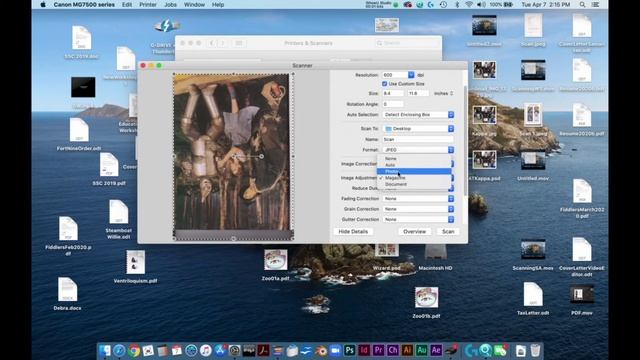Choose Auto in the open popup menu
This screenshot has height=360, width=640.
[x=414, y=165]
